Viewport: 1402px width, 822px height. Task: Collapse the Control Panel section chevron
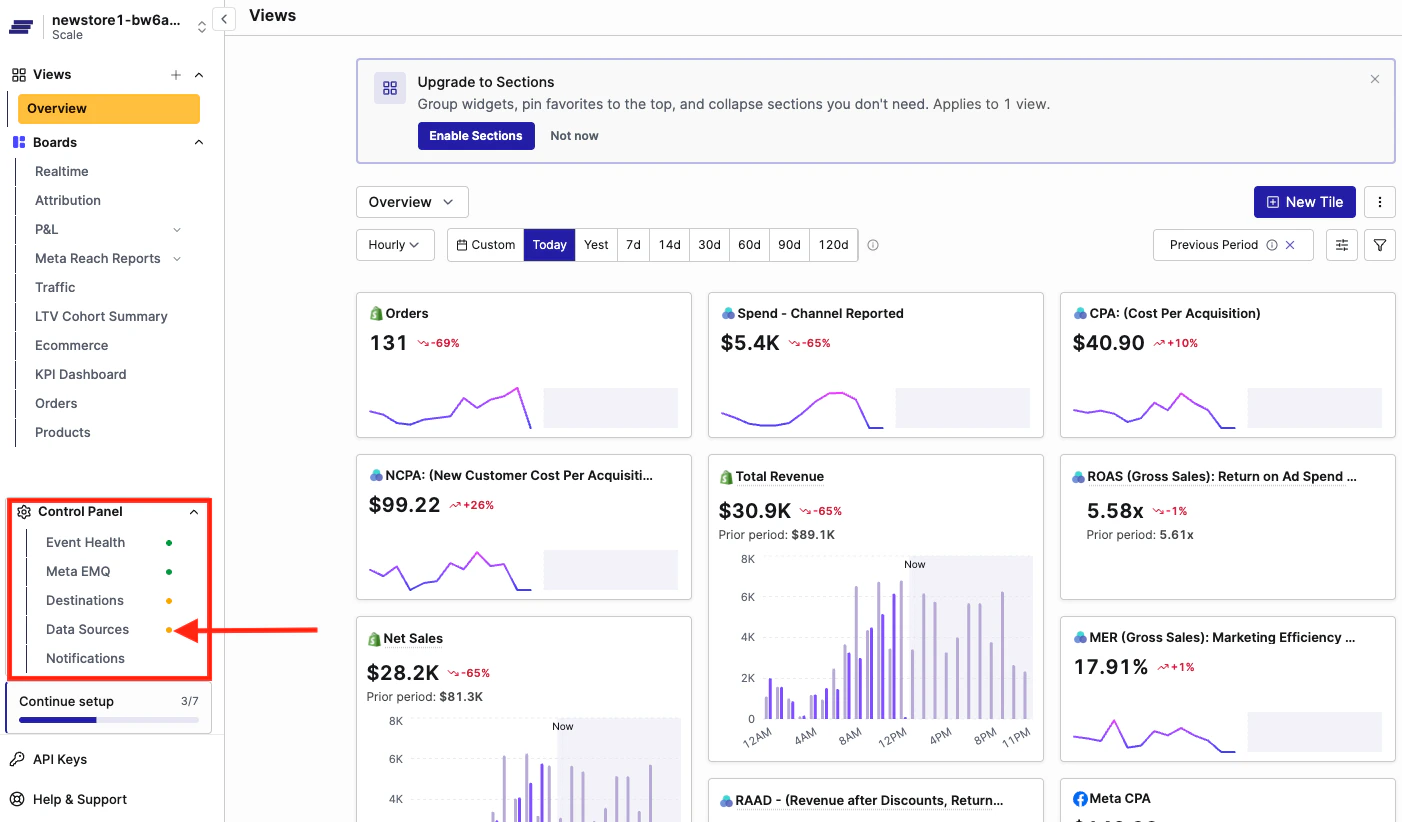point(194,512)
